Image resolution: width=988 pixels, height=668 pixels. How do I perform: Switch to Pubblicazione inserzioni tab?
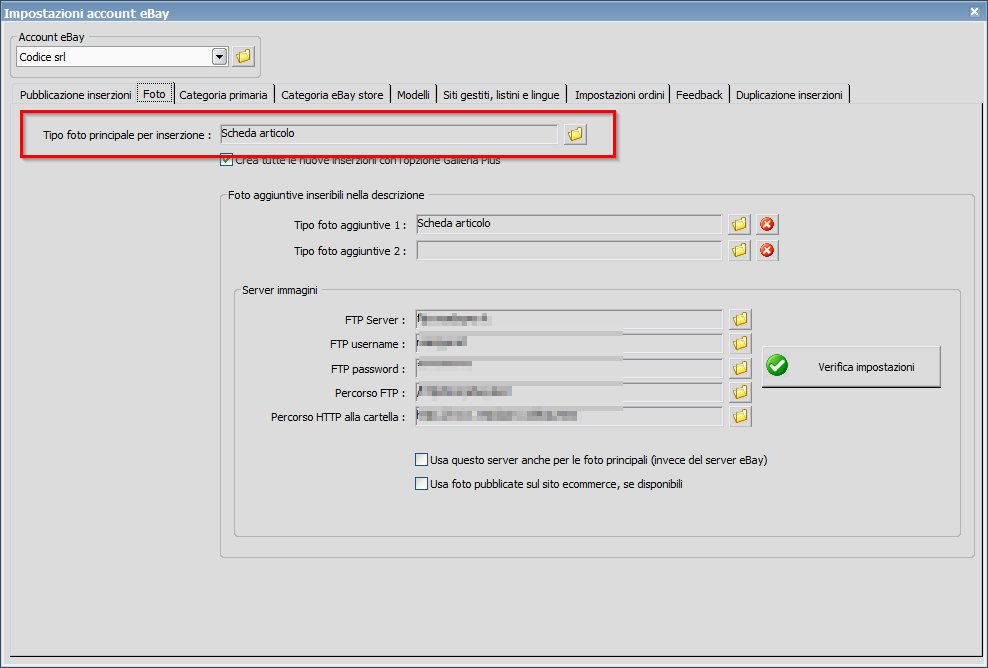pos(76,95)
